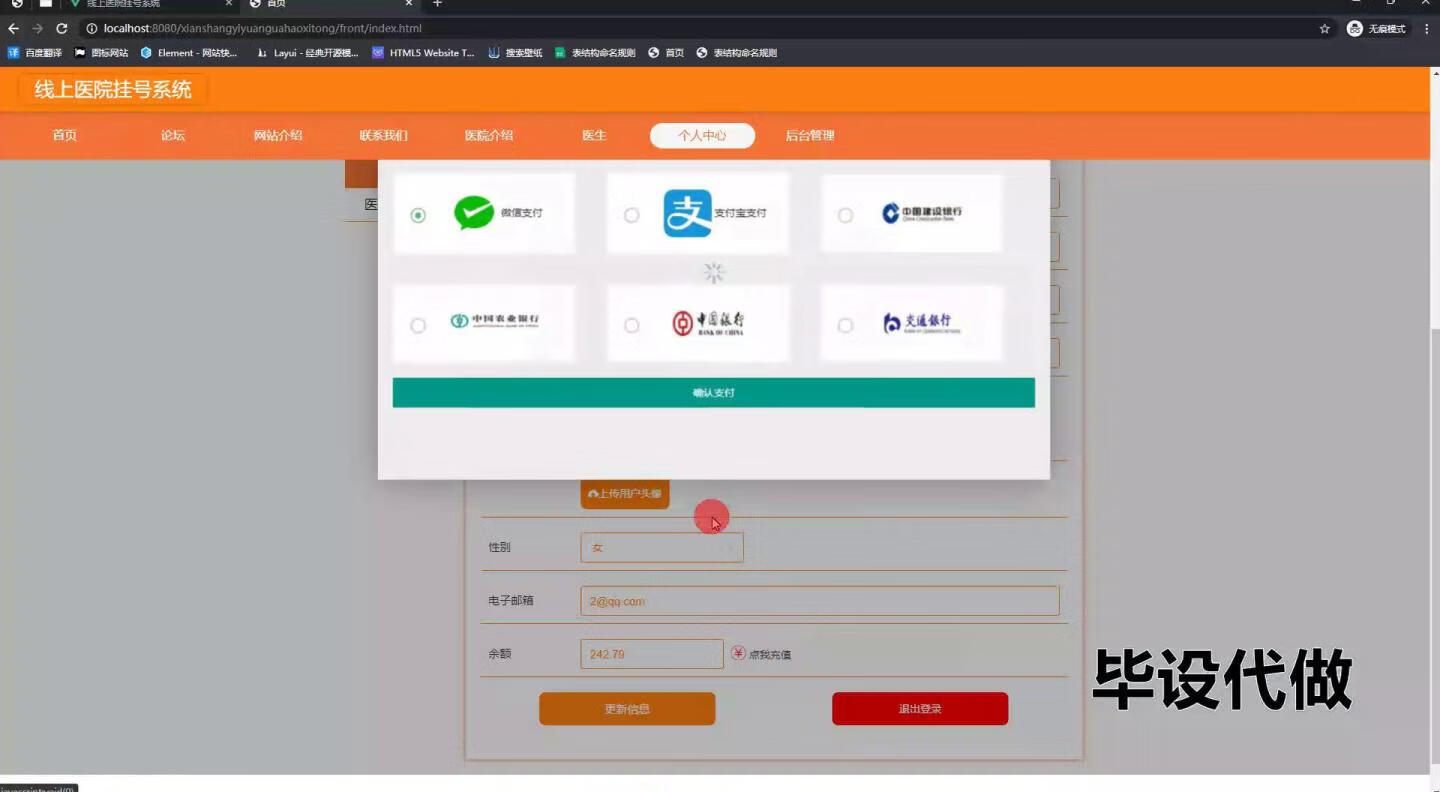Viewport: 1440px width, 792px height.
Task: Click the 无痕模式 incognito profile icon
Action: (1377, 29)
